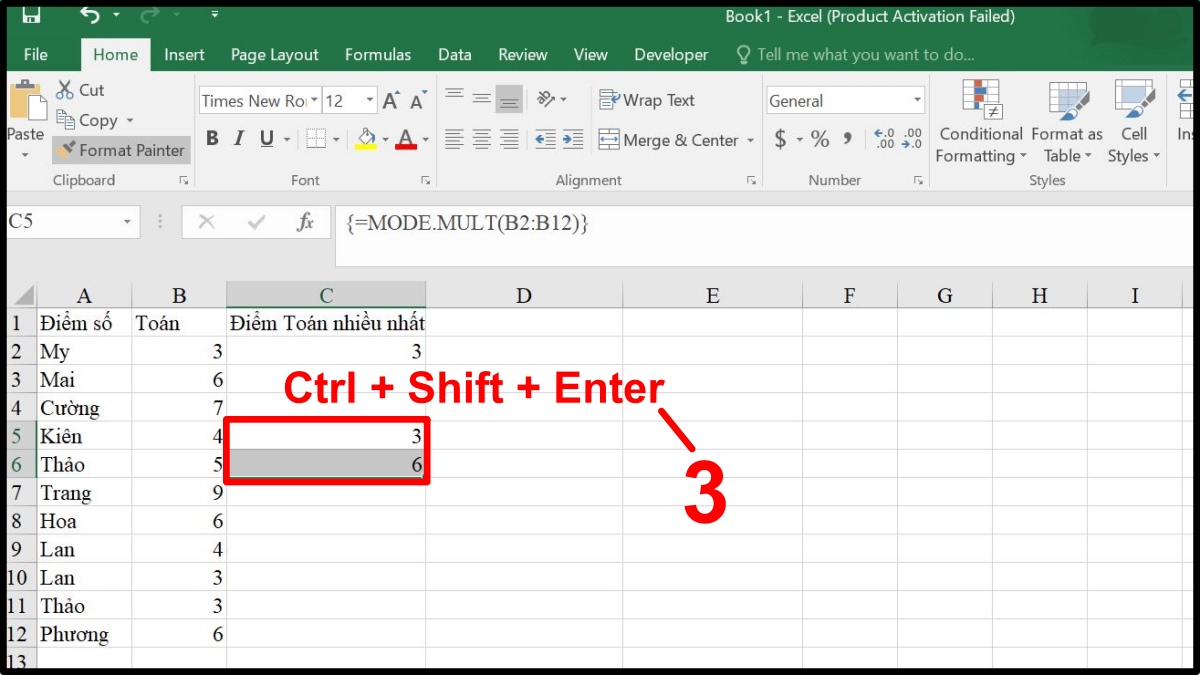This screenshot has width=1200, height=675.
Task: Select Middle Align icon
Action: 481,98
